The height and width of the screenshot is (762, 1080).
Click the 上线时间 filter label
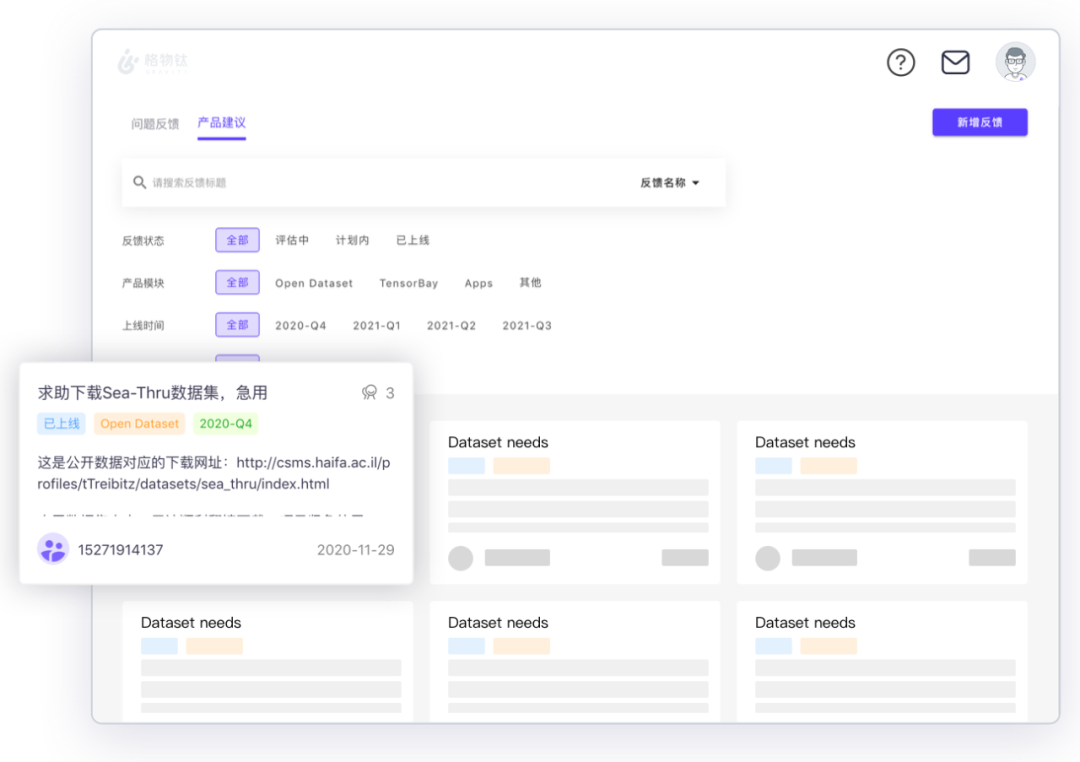pos(143,325)
